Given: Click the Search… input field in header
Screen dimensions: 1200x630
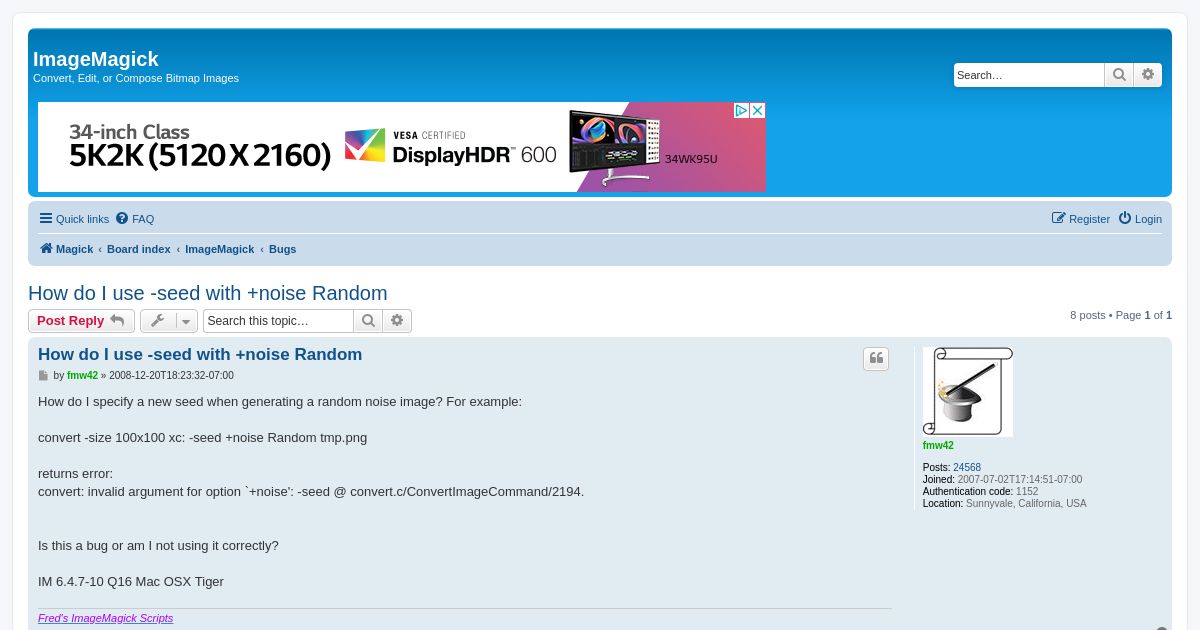Looking at the screenshot, I should click(1029, 75).
